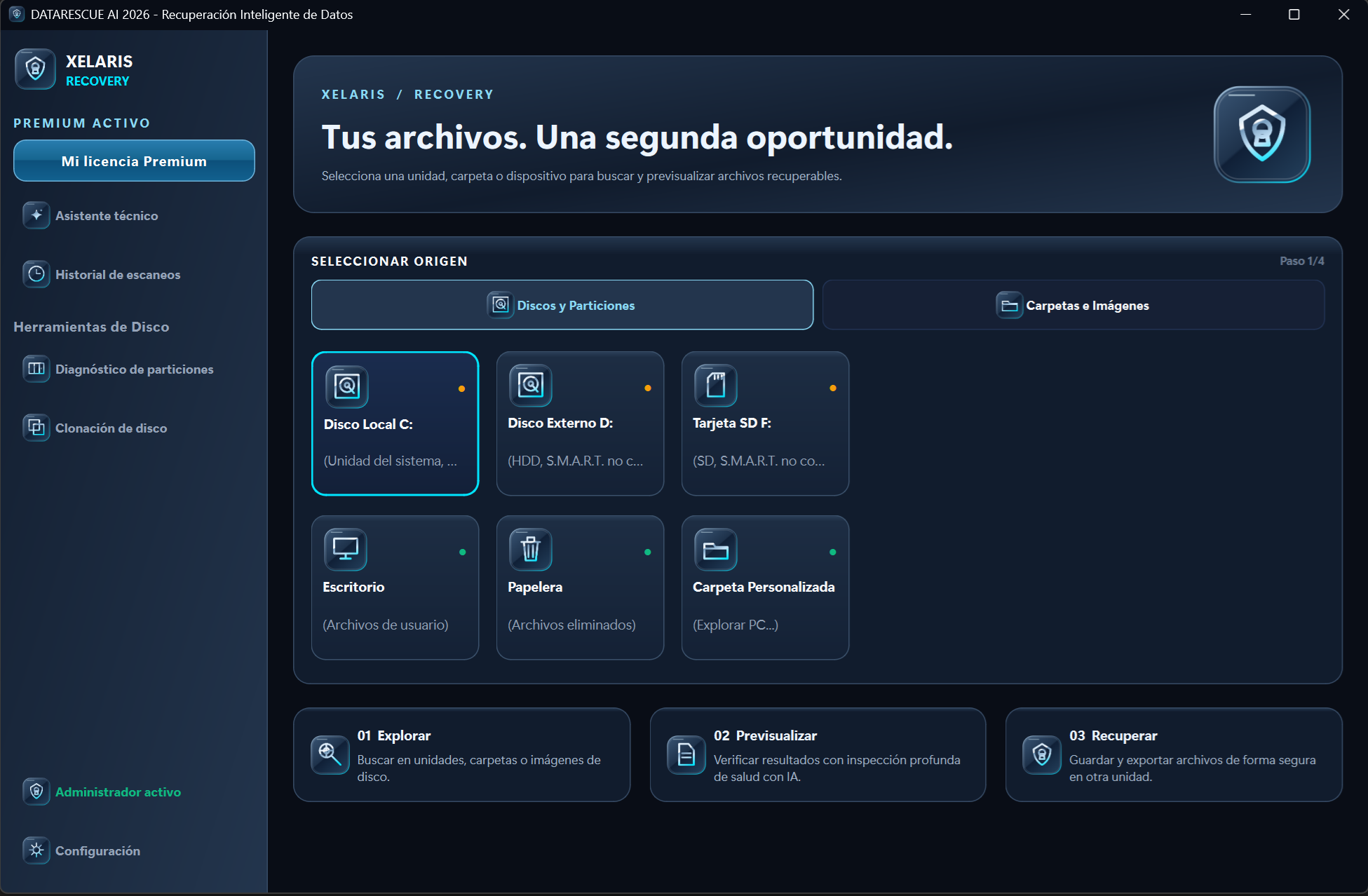Click the Disco Local C: drive icon

[x=347, y=386]
